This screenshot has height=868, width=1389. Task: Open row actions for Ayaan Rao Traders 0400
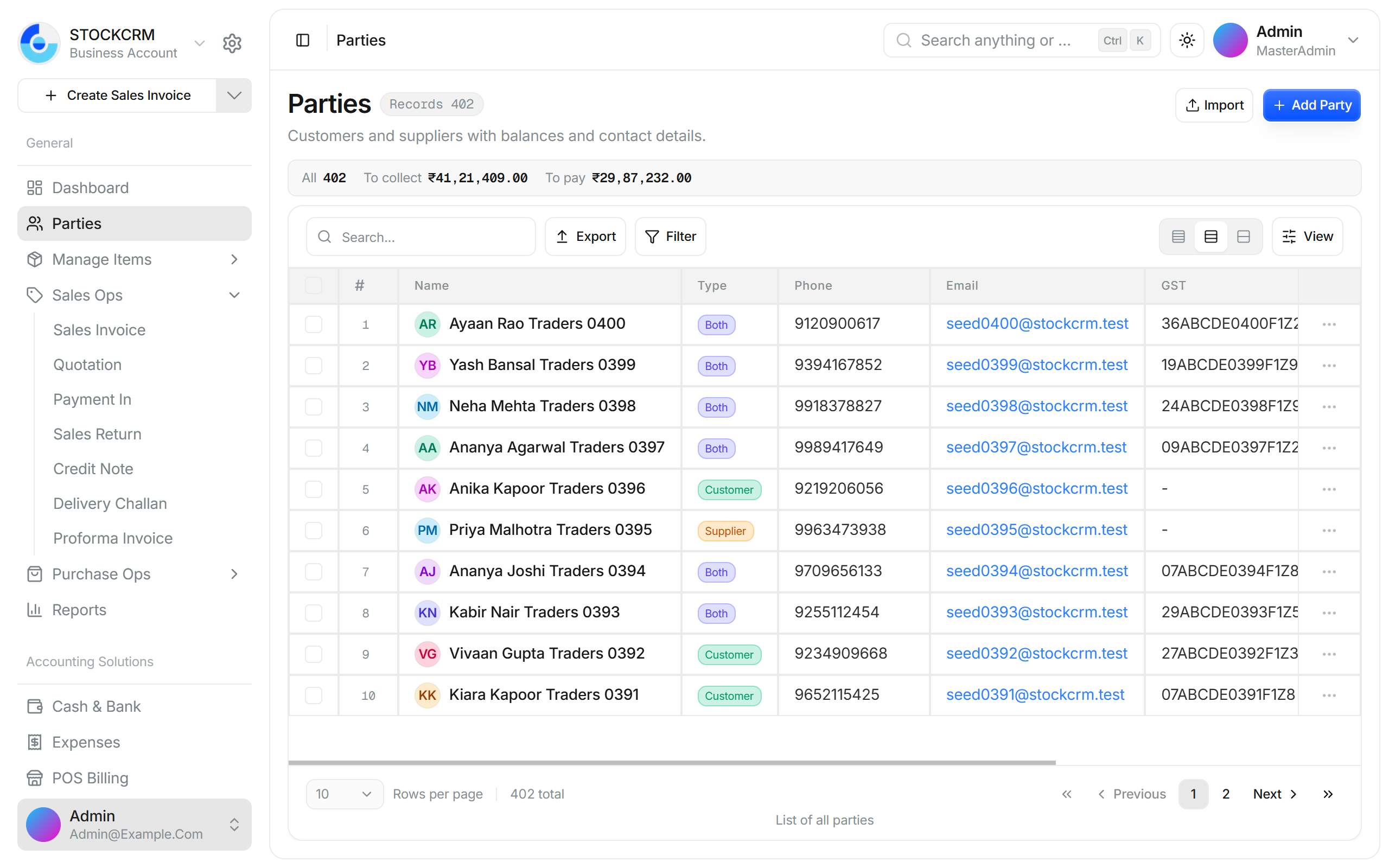(1329, 324)
